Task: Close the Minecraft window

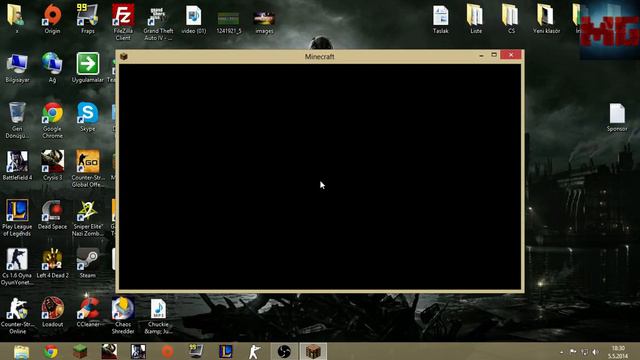Action: (511, 55)
